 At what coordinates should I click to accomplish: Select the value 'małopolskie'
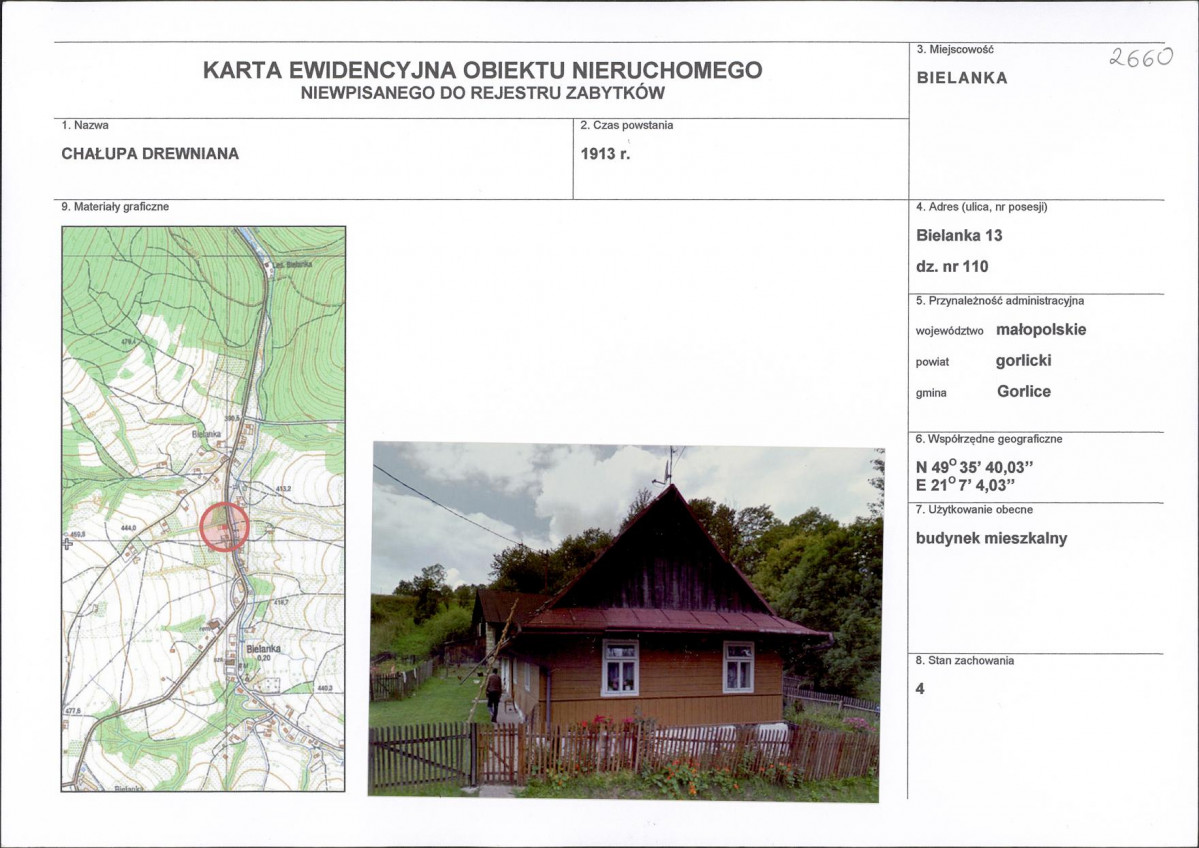pyautogui.click(x=1041, y=330)
